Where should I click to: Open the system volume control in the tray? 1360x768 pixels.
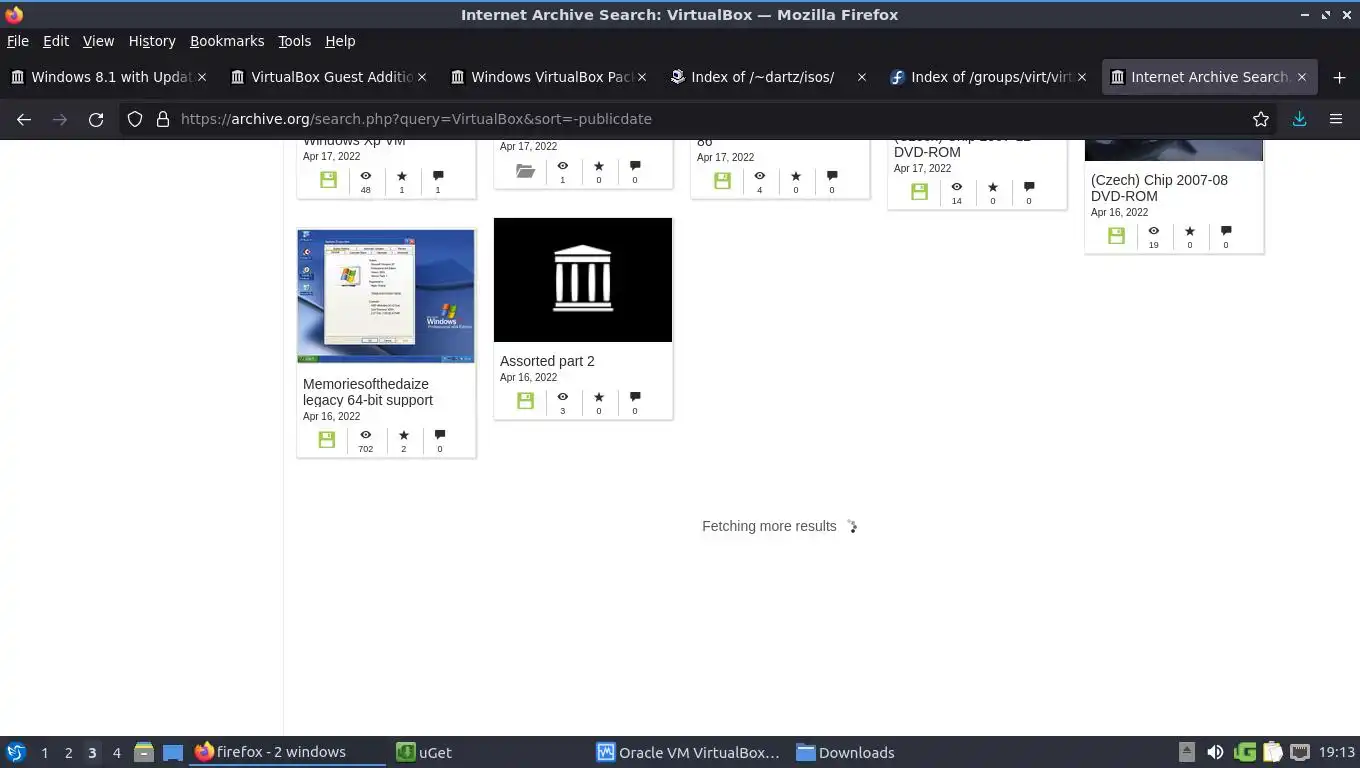[x=1215, y=753]
